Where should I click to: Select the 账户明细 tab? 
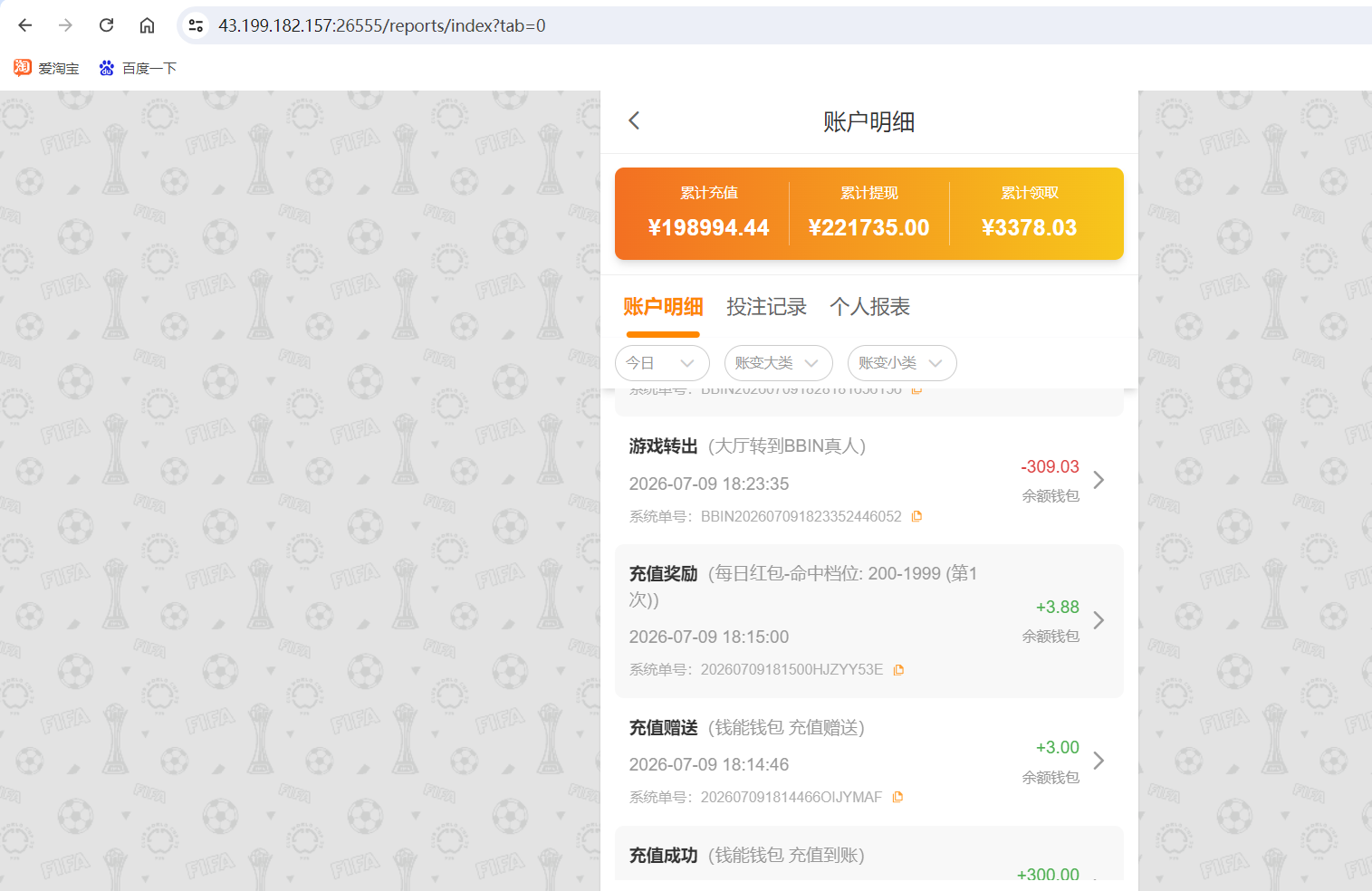coord(663,307)
